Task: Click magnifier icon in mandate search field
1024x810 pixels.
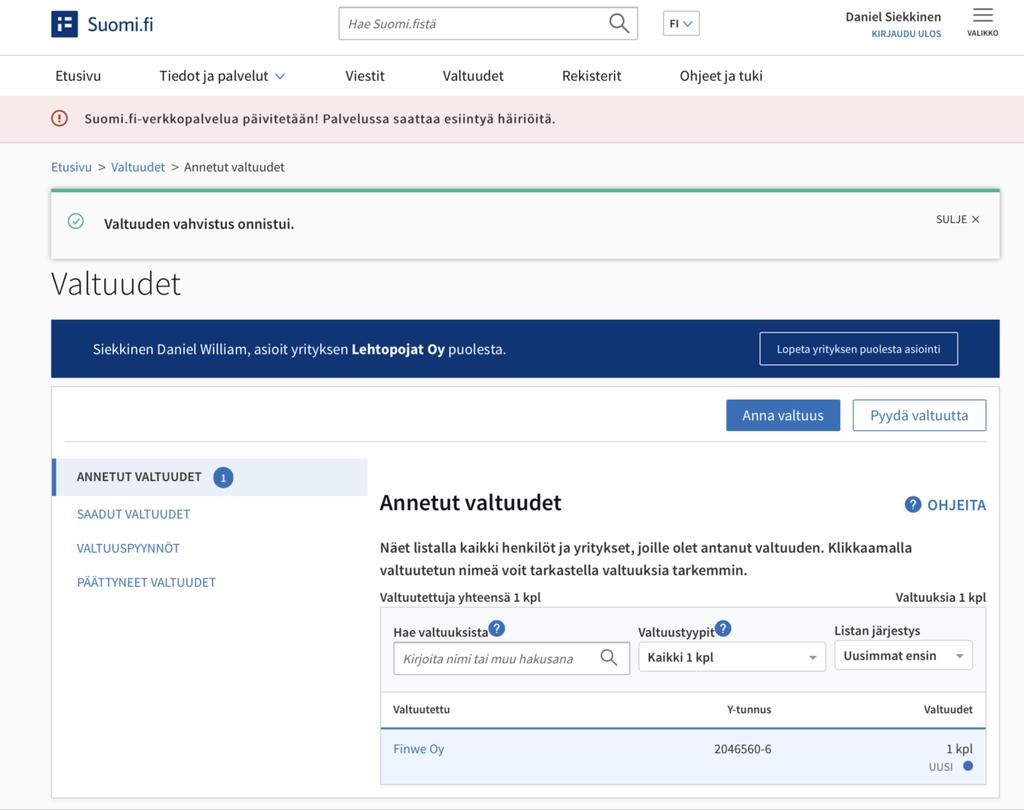Action: click(609, 657)
